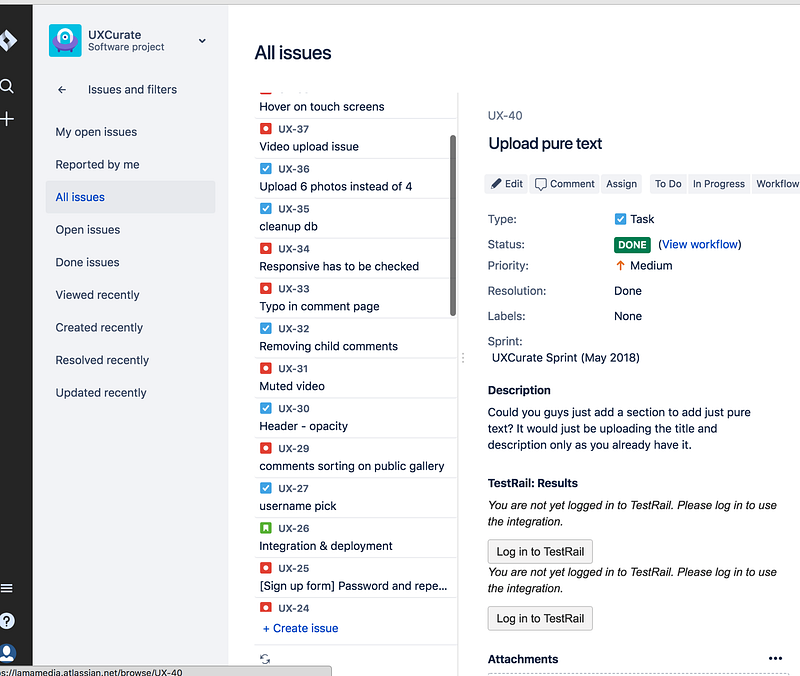Click the refresh icon below issue list

(265, 659)
